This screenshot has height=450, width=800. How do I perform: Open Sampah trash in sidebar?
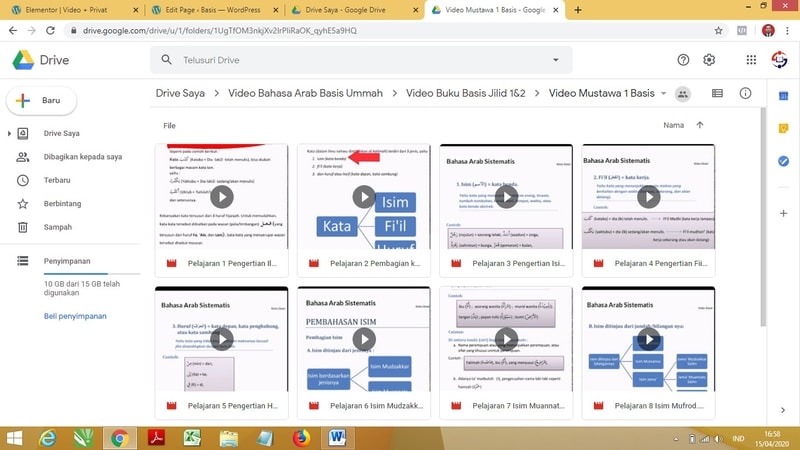(57, 227)
